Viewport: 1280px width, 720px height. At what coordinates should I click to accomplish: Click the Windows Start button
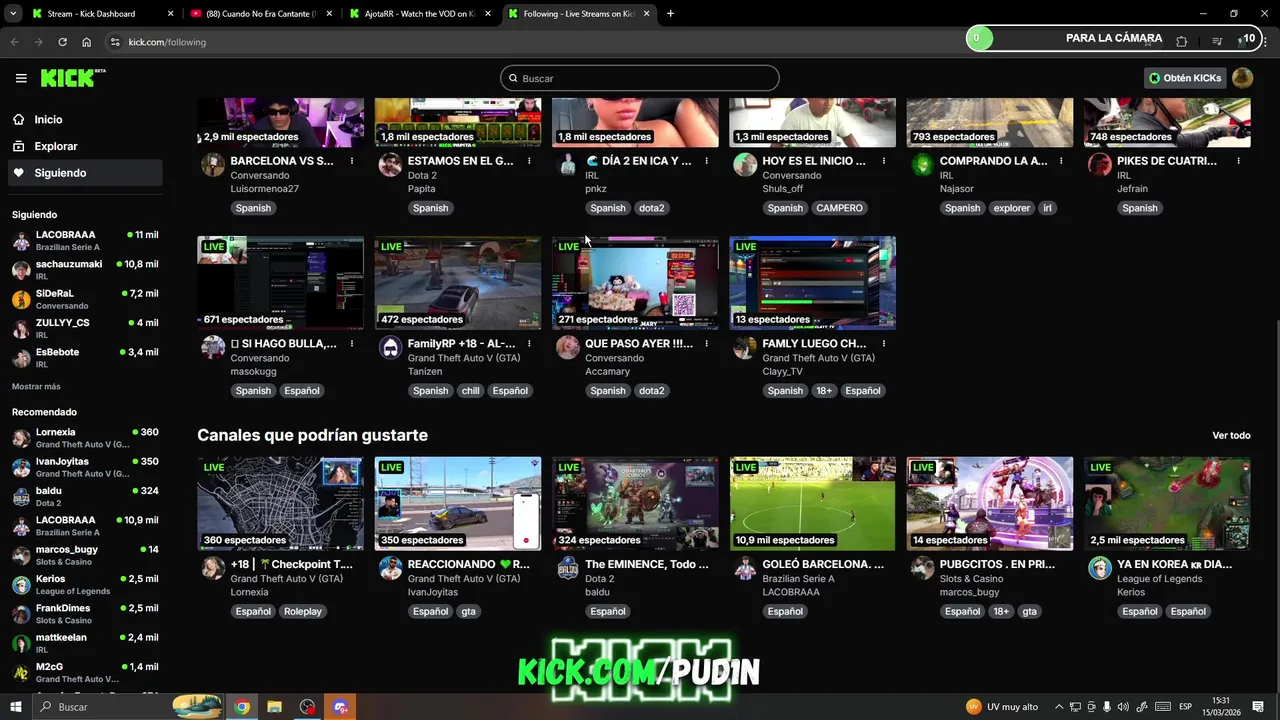click(16, 707)
